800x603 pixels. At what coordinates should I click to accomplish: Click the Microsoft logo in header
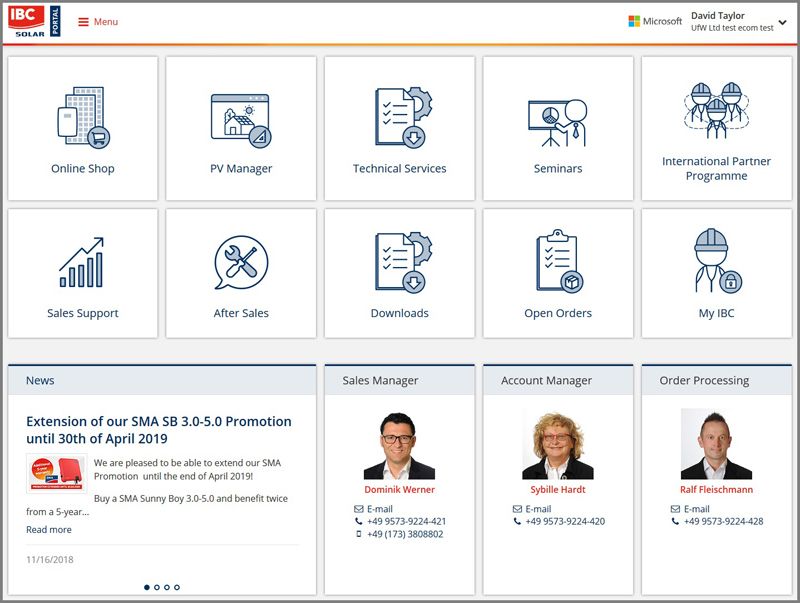pos(655,21)
